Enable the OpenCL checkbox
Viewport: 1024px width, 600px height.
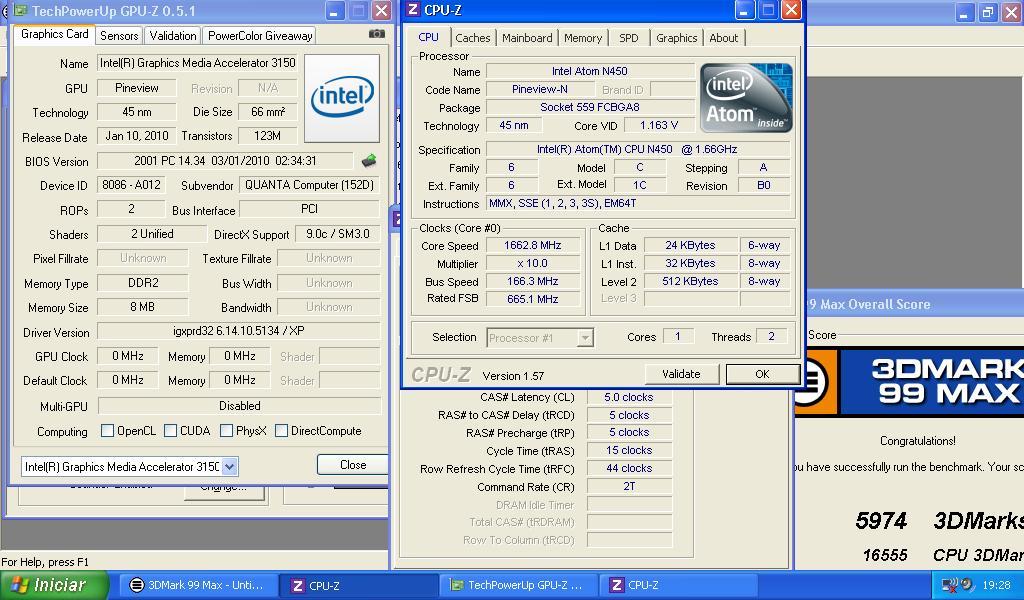[108, 431]
